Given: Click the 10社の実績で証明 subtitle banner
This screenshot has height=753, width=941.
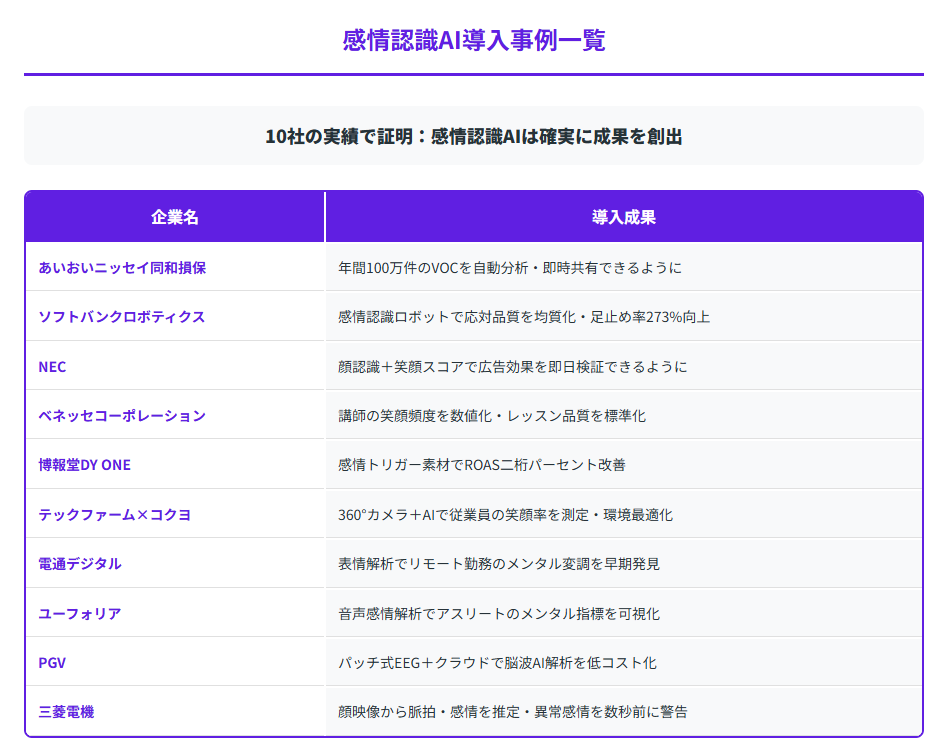Looking at the screenshot, I should tap(473, 137).
